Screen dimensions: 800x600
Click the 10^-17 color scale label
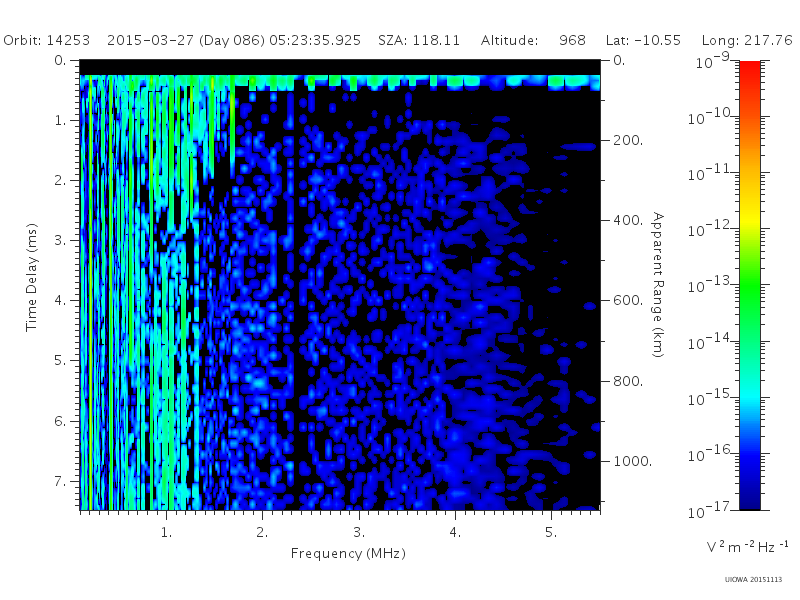(x=710, y=509)
